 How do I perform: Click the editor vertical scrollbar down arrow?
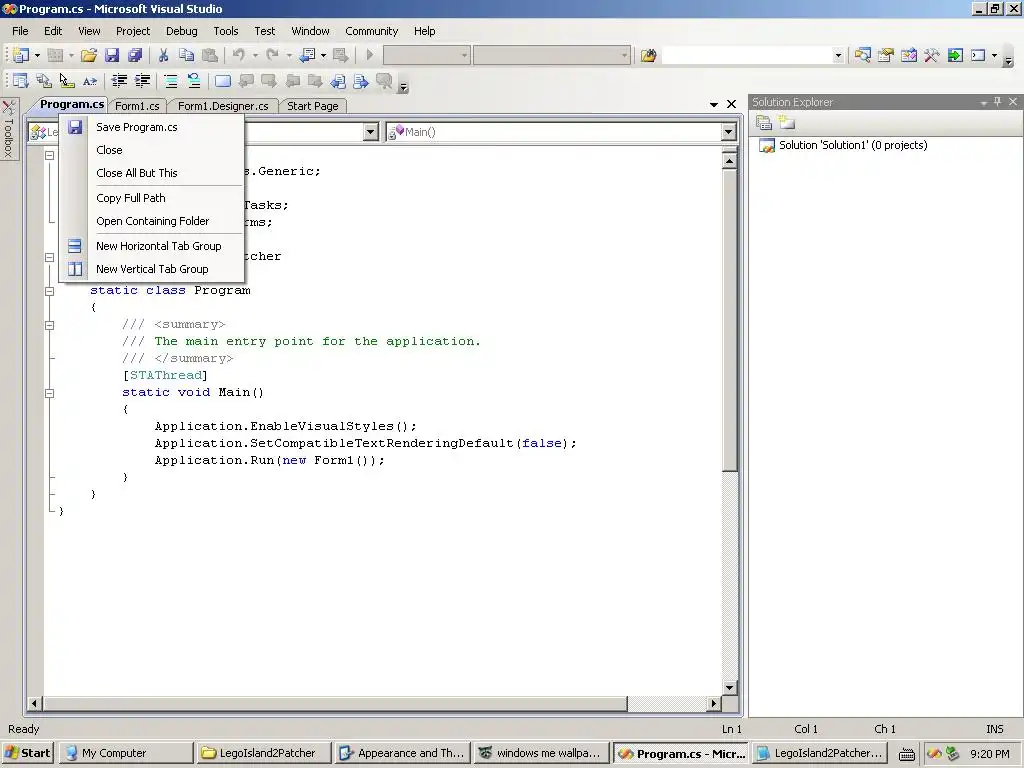pos(729,688)
